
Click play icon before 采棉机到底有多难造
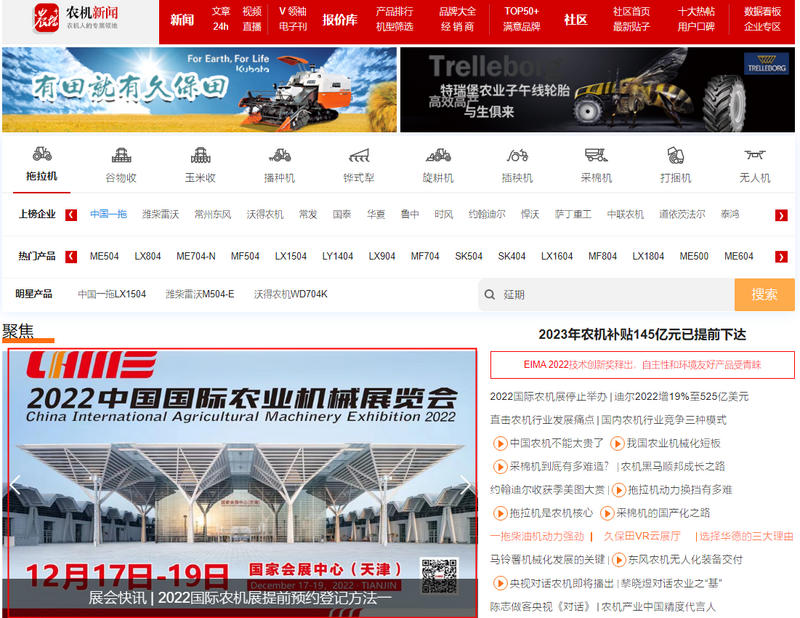[x=499, y=466]
